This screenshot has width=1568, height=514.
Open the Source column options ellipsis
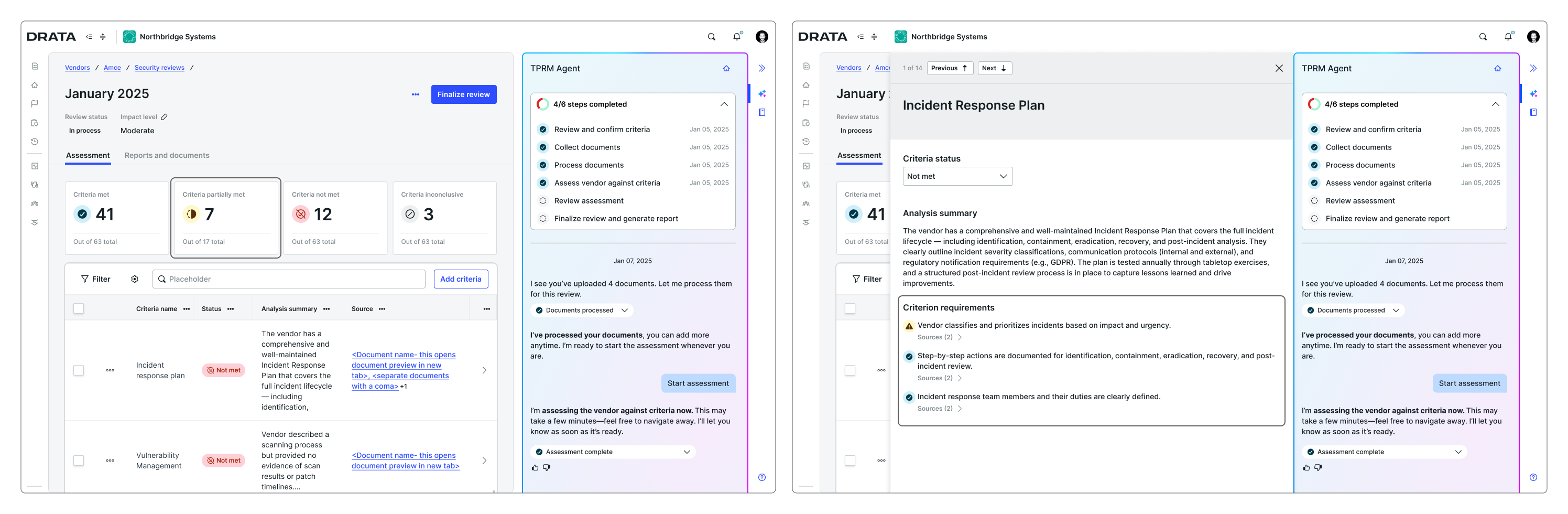pyautogui.click(x=382, y=309)
